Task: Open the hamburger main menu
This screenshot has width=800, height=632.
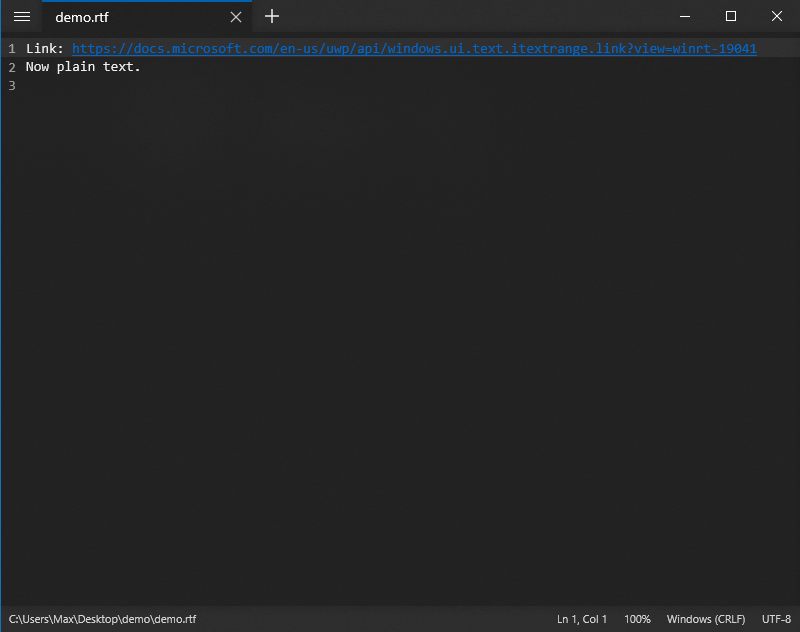Action: pos(22,17)
